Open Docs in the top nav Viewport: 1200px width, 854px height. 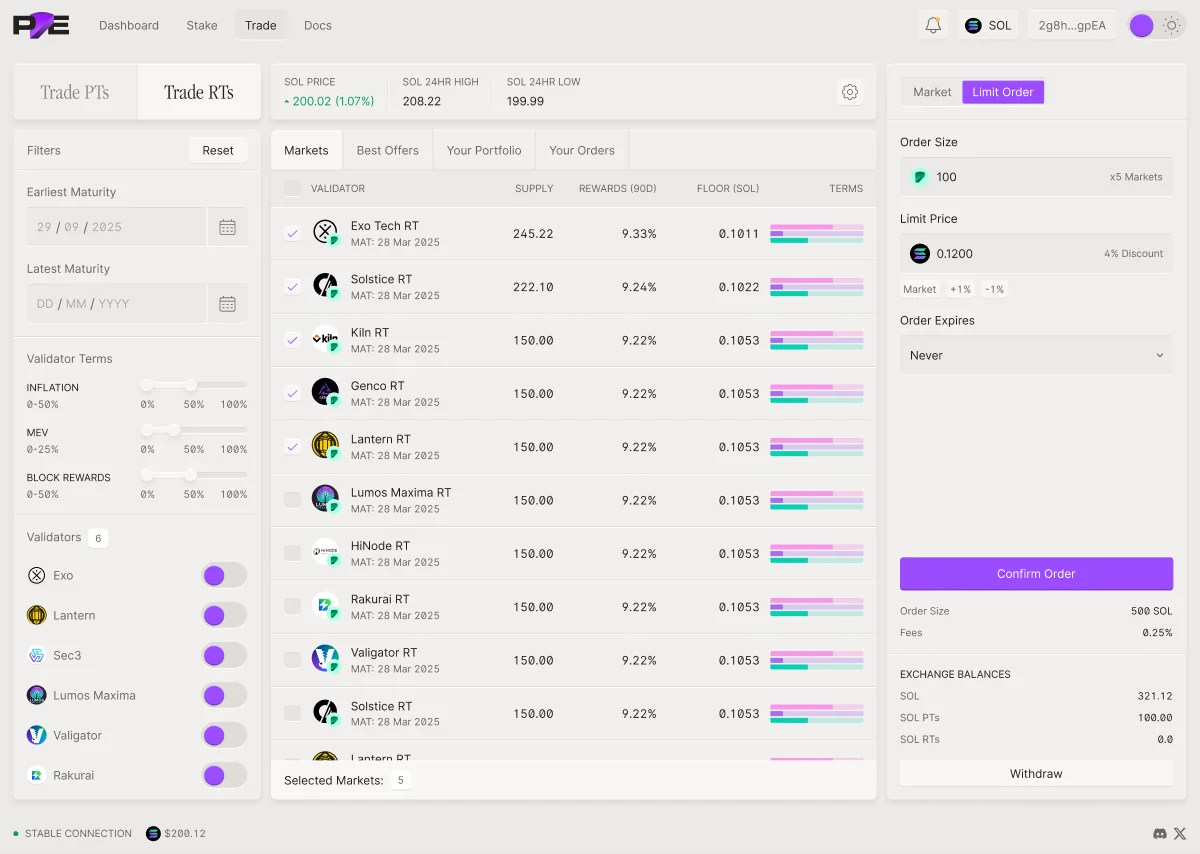318,25
